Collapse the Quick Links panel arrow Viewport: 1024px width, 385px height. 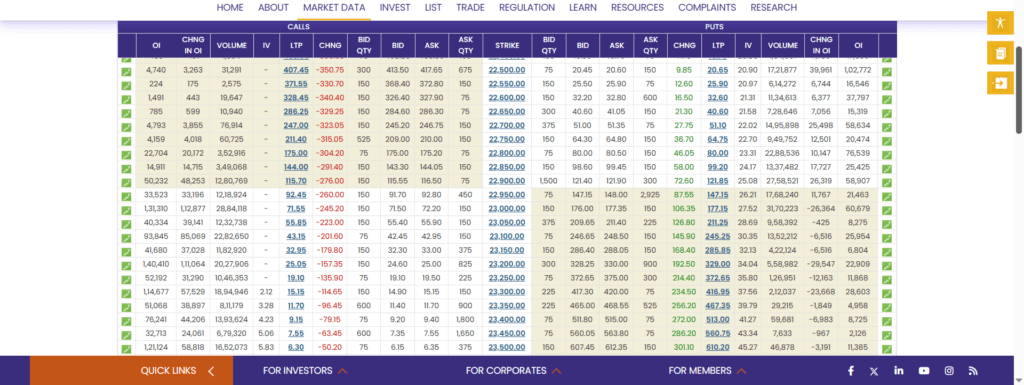[211, 371]
